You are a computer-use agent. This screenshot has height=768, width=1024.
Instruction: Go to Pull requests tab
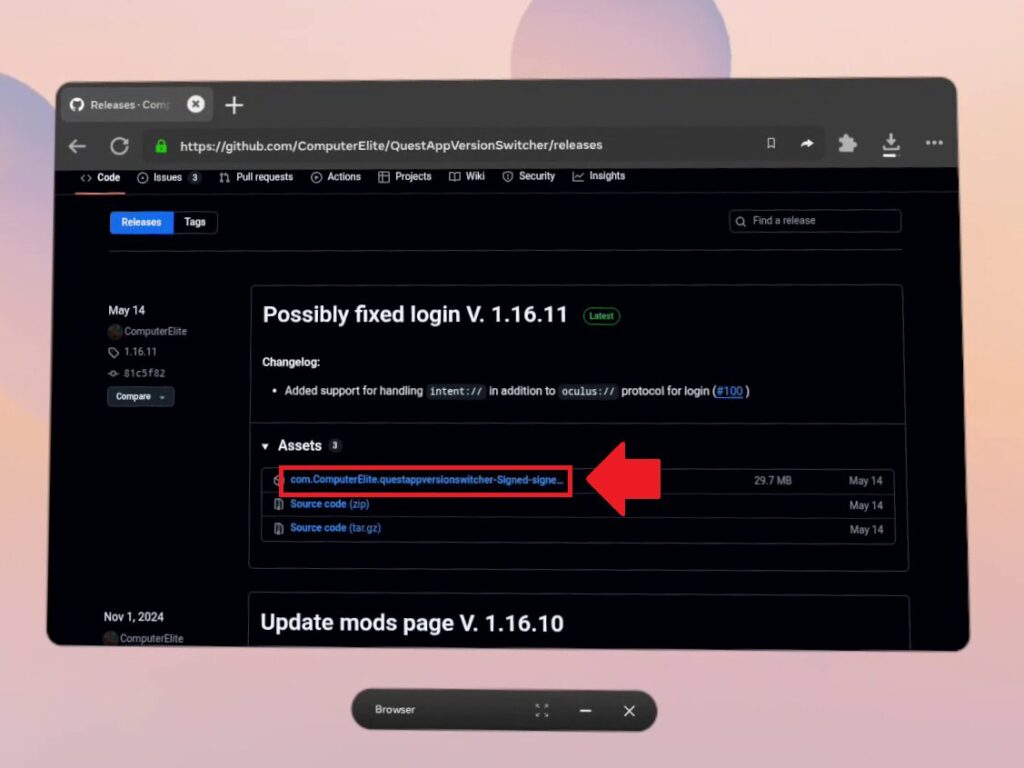(x=256, y=177)
